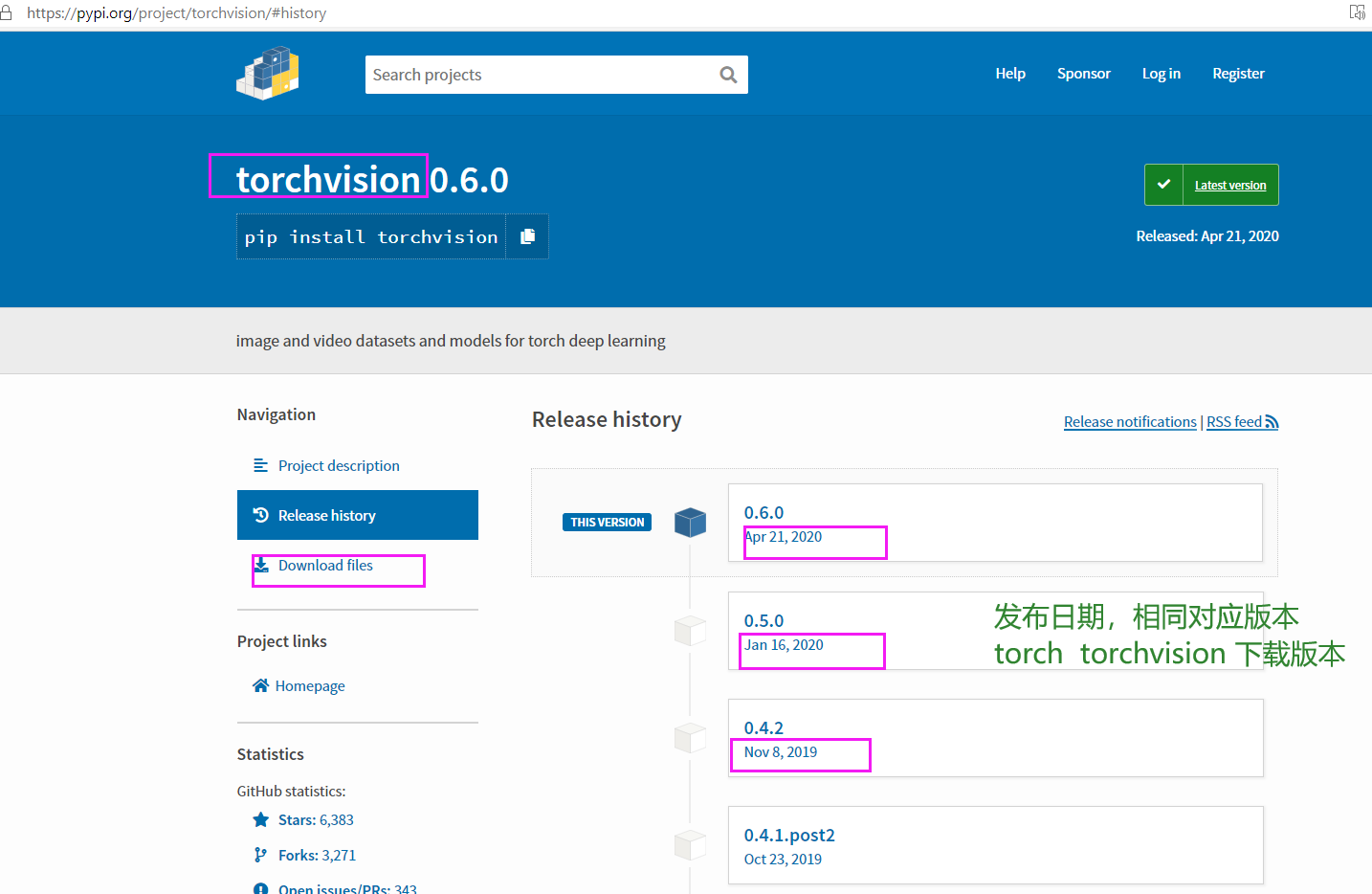
Task: Open the Release notifications link
Action: coord(1130,421)
